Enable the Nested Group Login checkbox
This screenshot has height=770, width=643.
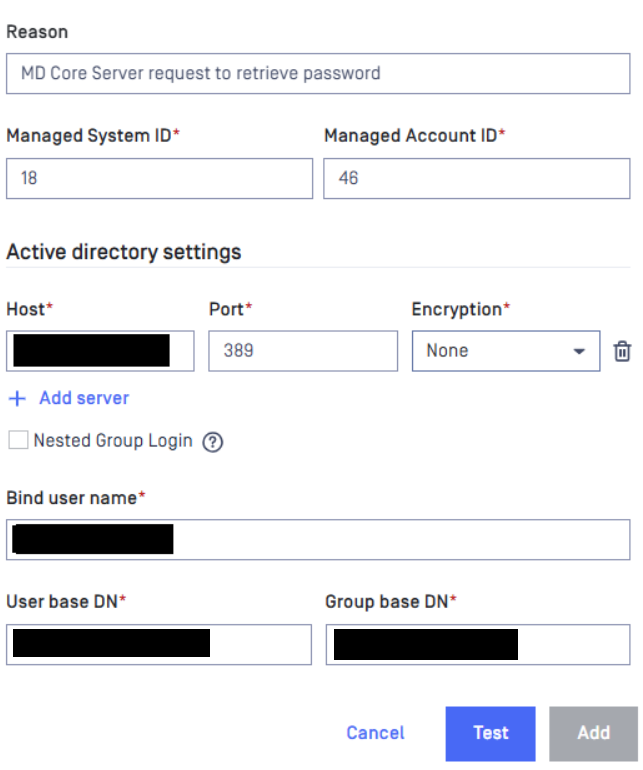pyautogui.click(x=18, y=441)
